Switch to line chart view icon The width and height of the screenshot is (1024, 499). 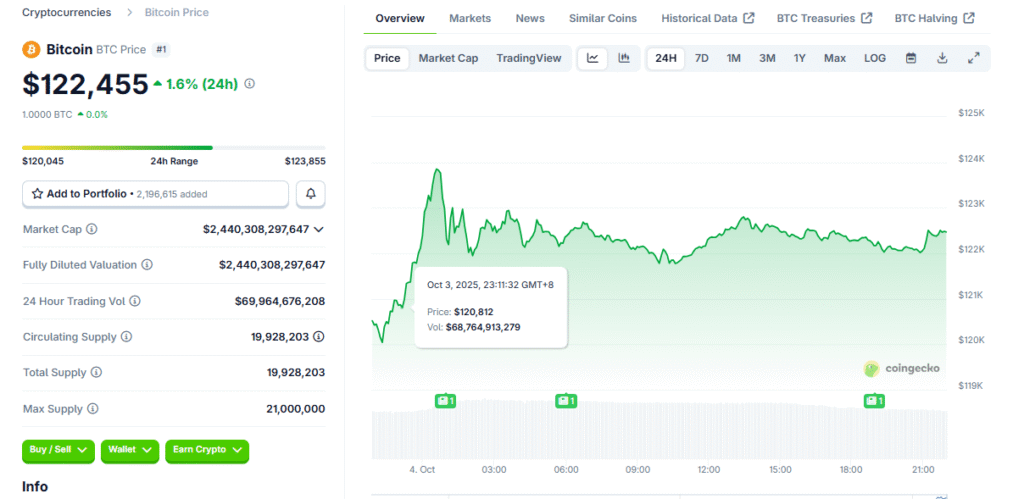(x=593, y=58)
